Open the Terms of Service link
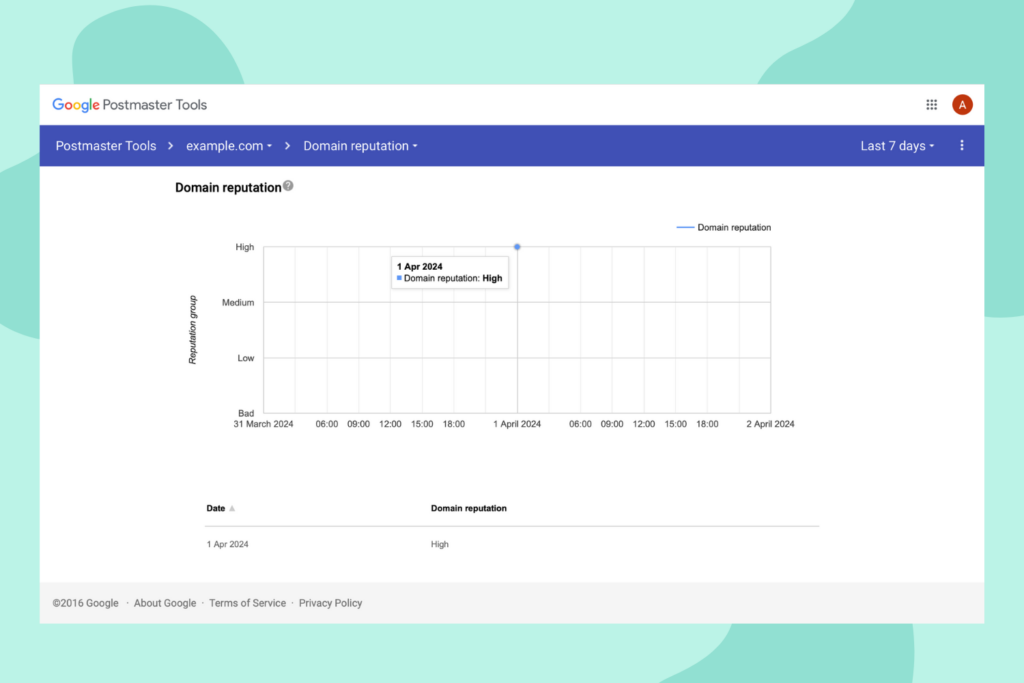Image resolution: width=1024 pixels, height=683 pixels. [247, 603]
